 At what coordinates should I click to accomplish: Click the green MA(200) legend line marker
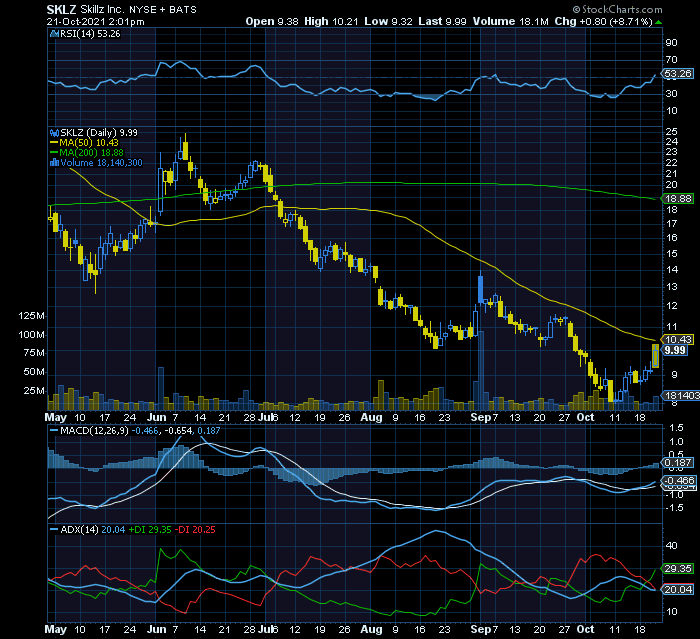click(54, 153)
